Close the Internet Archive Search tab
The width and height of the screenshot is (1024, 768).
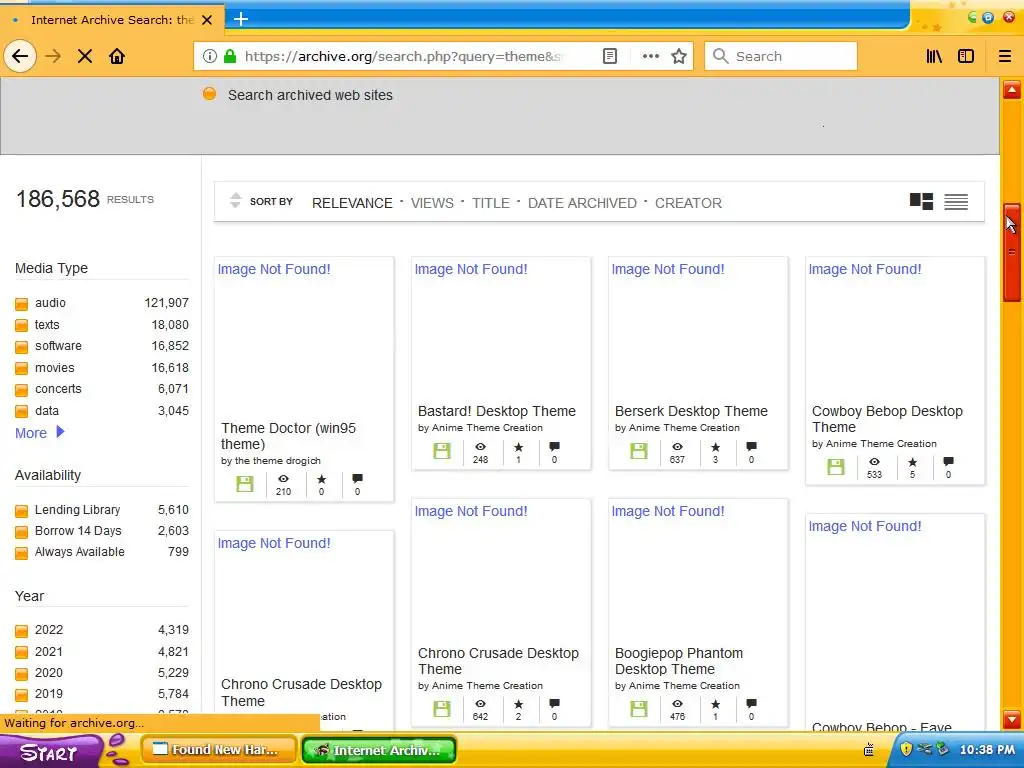click(207, 20)
